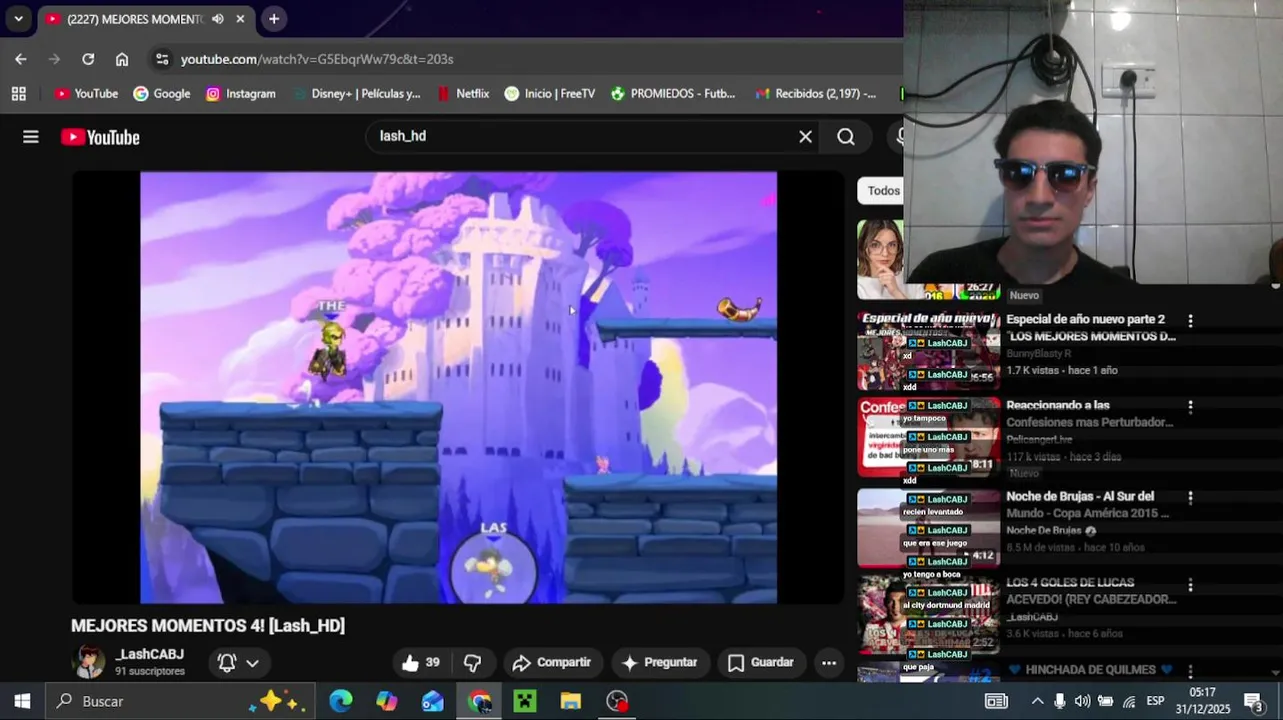Open network Wi-Fi tray icon
Image resolution: width=1283 pixels, height=720 pixels.
[x=1129, y=701]
